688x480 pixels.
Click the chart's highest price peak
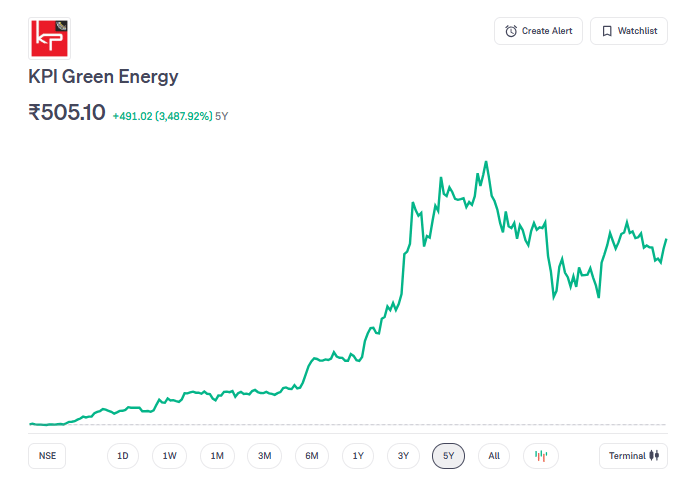click(x=486, y=161)
